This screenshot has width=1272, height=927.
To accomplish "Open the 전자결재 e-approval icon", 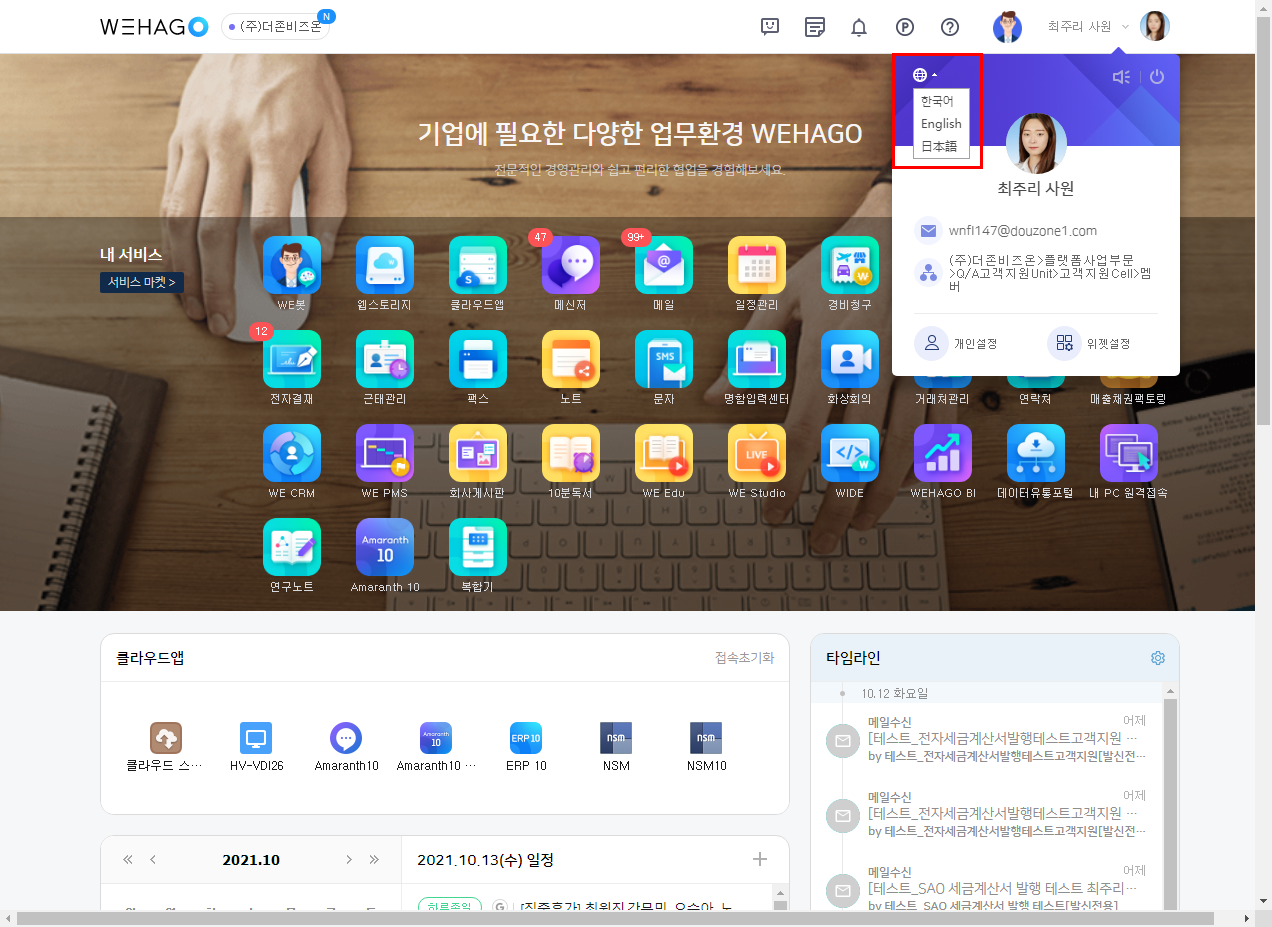I will tap(291, 360).
